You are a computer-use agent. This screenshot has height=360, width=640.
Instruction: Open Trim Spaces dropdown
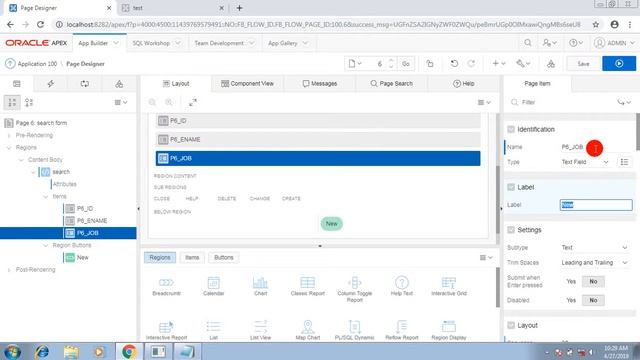click(594, 262)
